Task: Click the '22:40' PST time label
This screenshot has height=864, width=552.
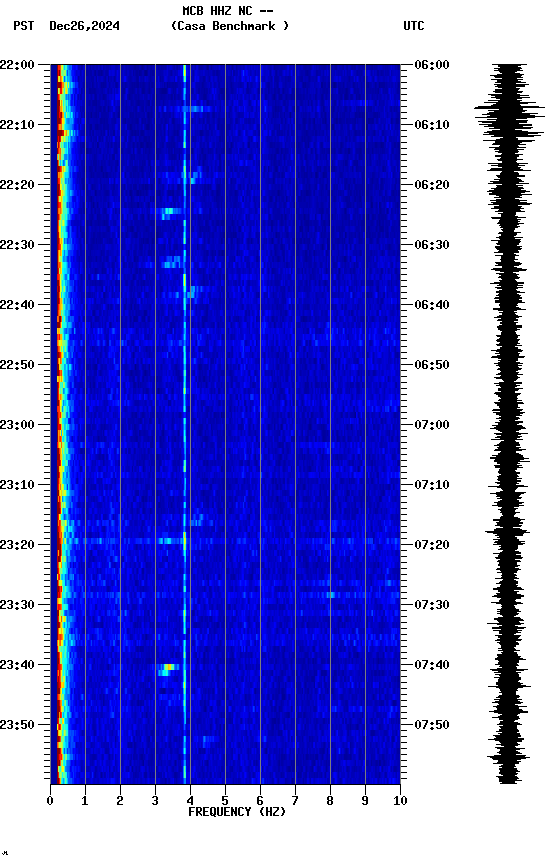Action: [x=17, y=305]
